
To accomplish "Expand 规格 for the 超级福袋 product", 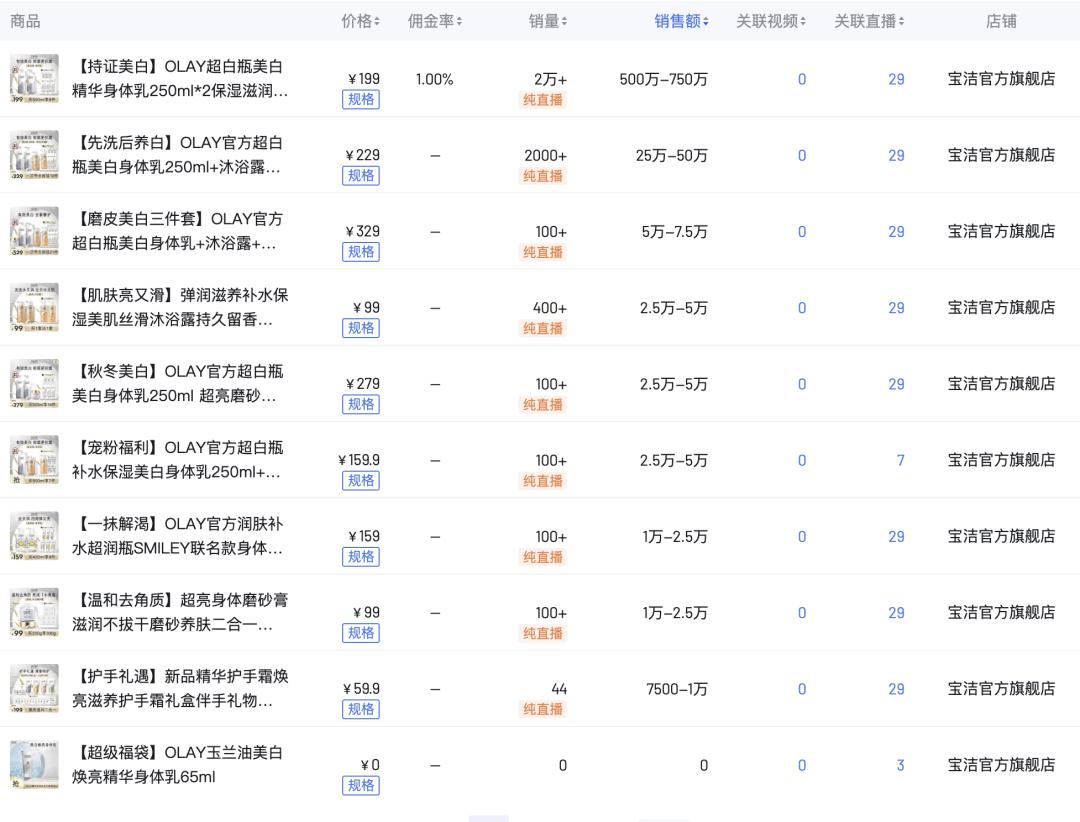I will [361, 786].
